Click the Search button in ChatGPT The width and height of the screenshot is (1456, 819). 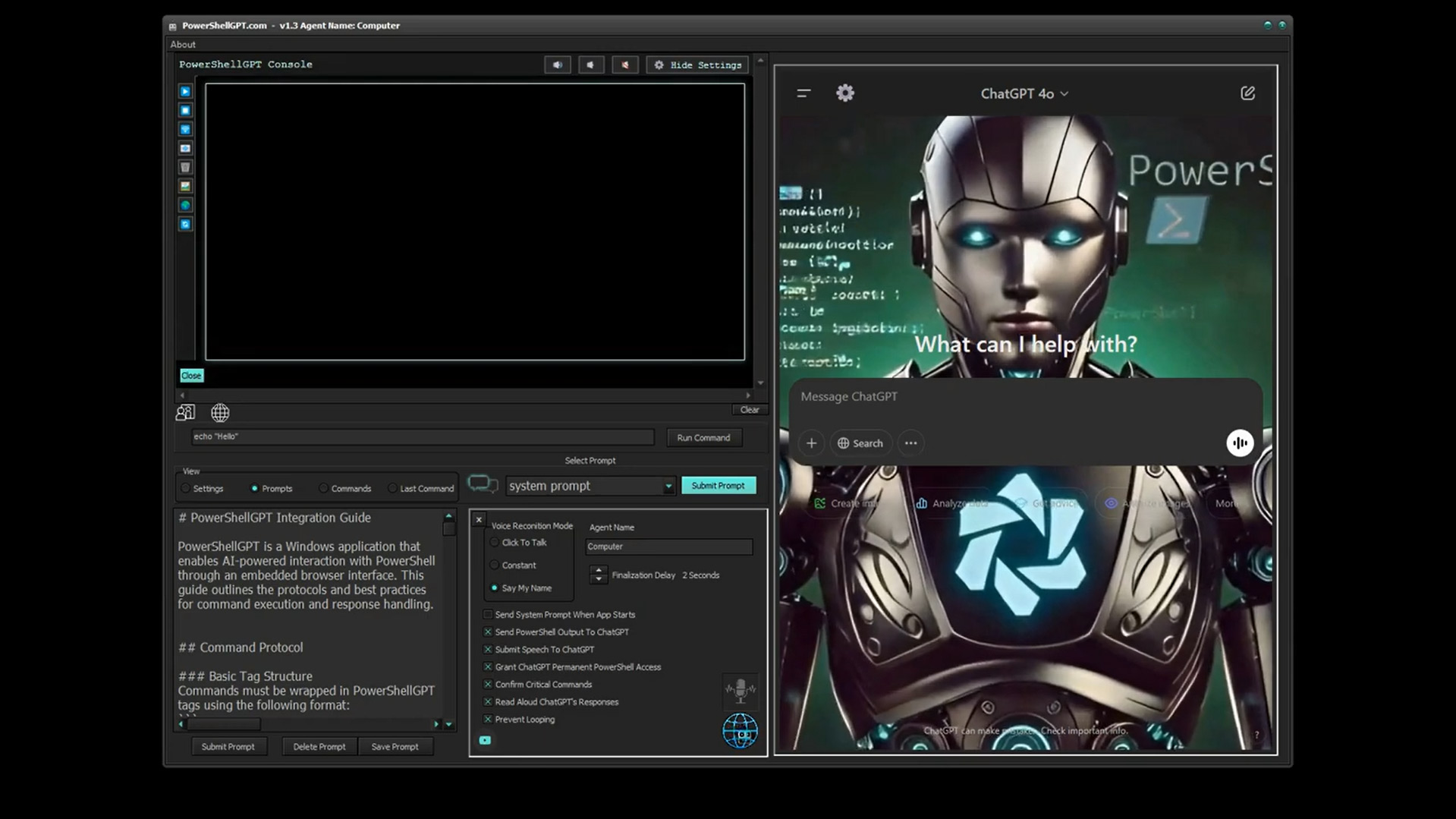click(x=860, y=443)
